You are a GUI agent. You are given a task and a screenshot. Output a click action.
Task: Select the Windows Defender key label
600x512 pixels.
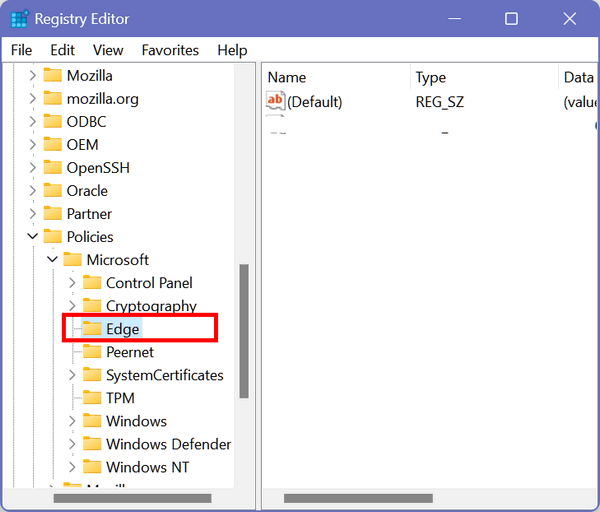click(x=169, y=444)
